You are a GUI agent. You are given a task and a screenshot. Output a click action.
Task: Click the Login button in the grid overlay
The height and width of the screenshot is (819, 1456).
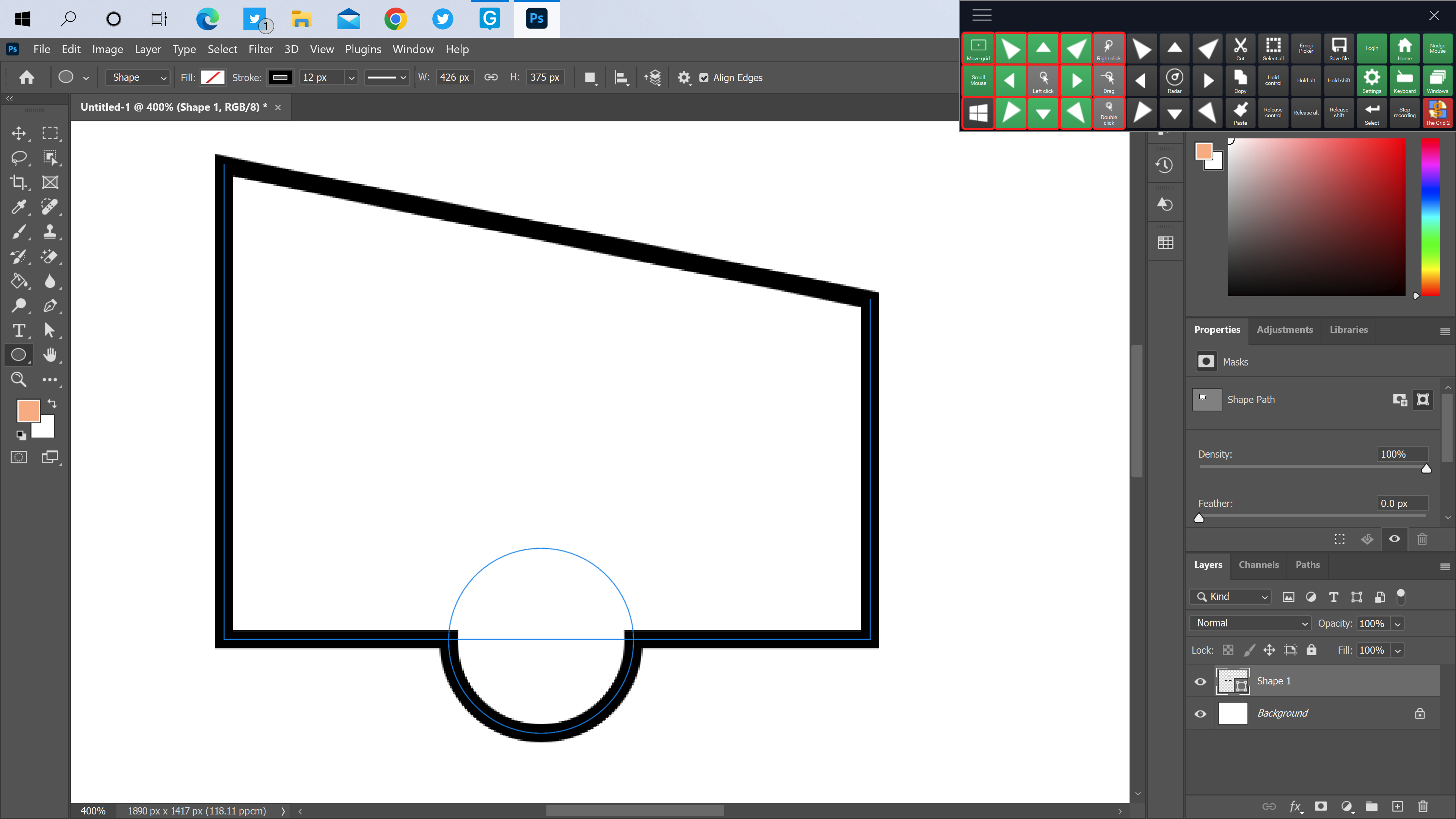pyautogui.click(x=1372, y=49)
